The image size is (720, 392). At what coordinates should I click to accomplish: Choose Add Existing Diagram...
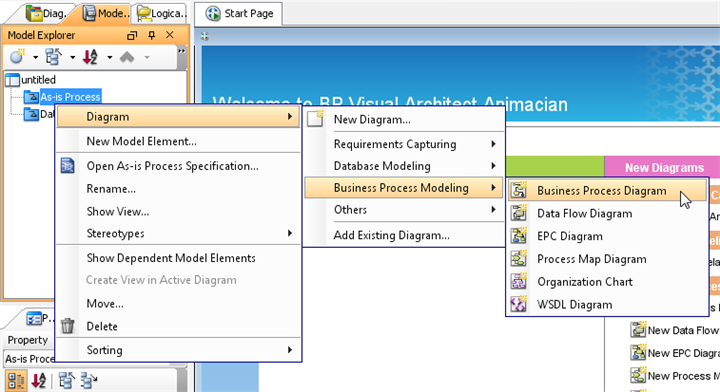404,235
